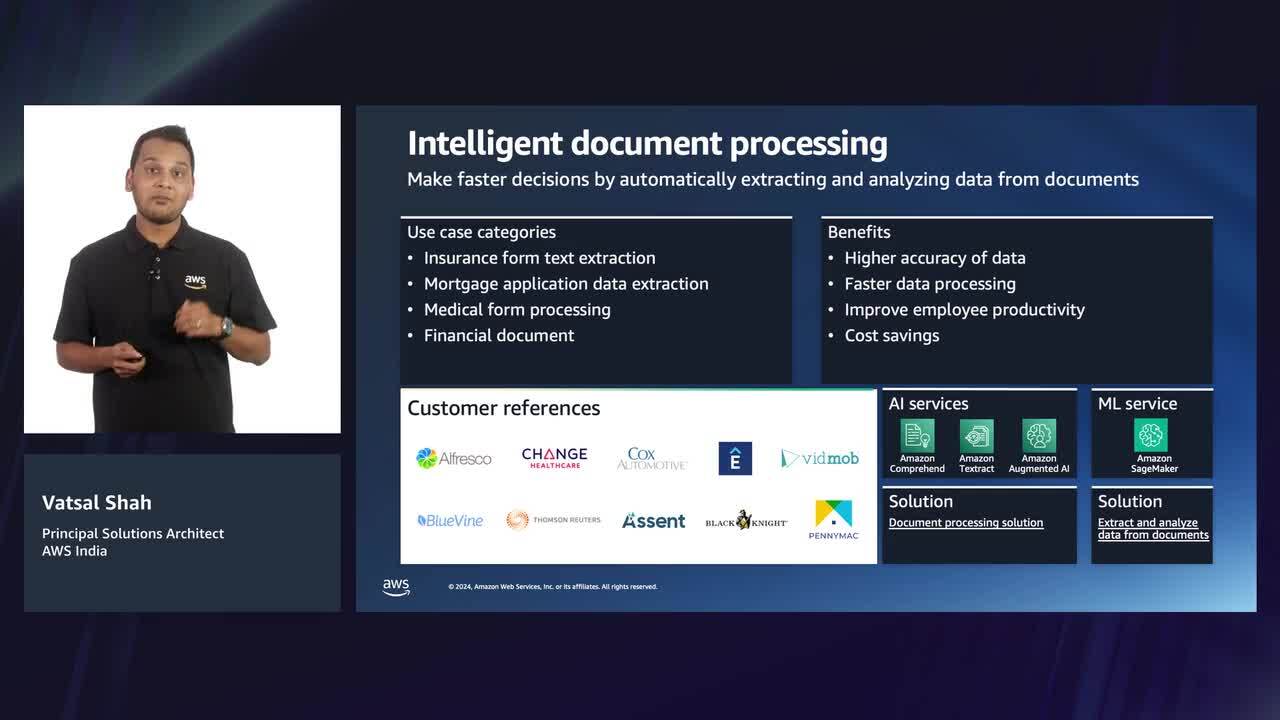This screenshot has height=720, width=1280.
Task: Click the Customer references heading
Action: pos(504,408)
